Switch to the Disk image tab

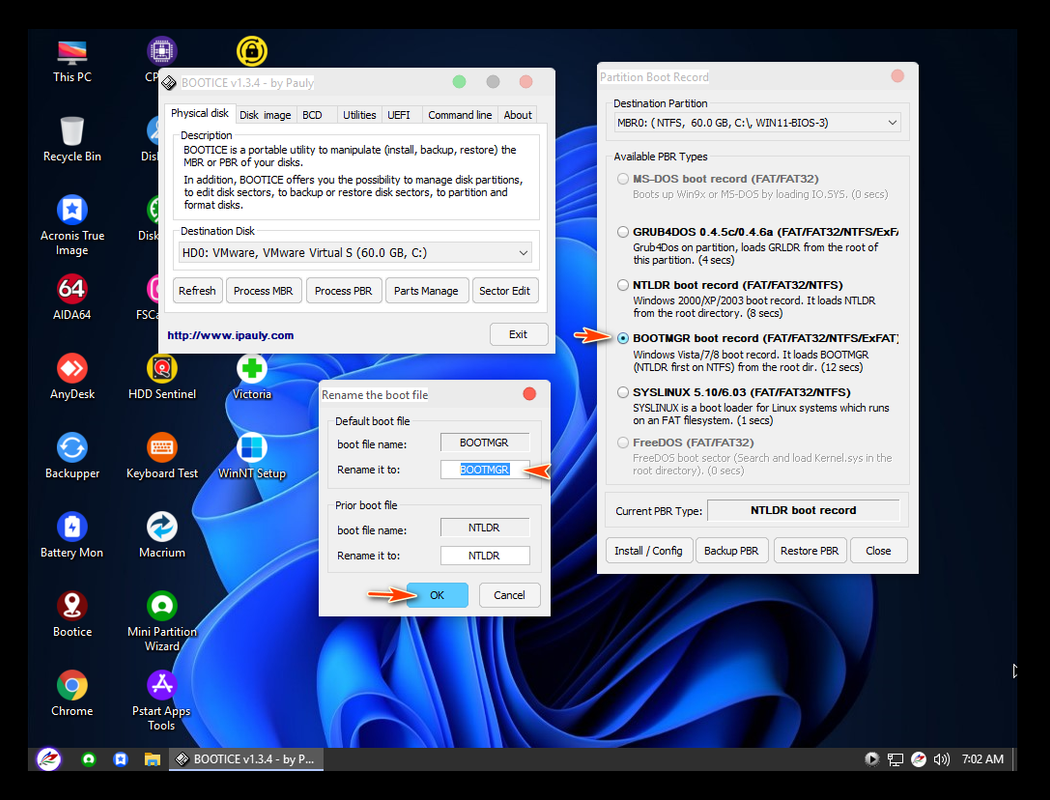pos(265,115)
